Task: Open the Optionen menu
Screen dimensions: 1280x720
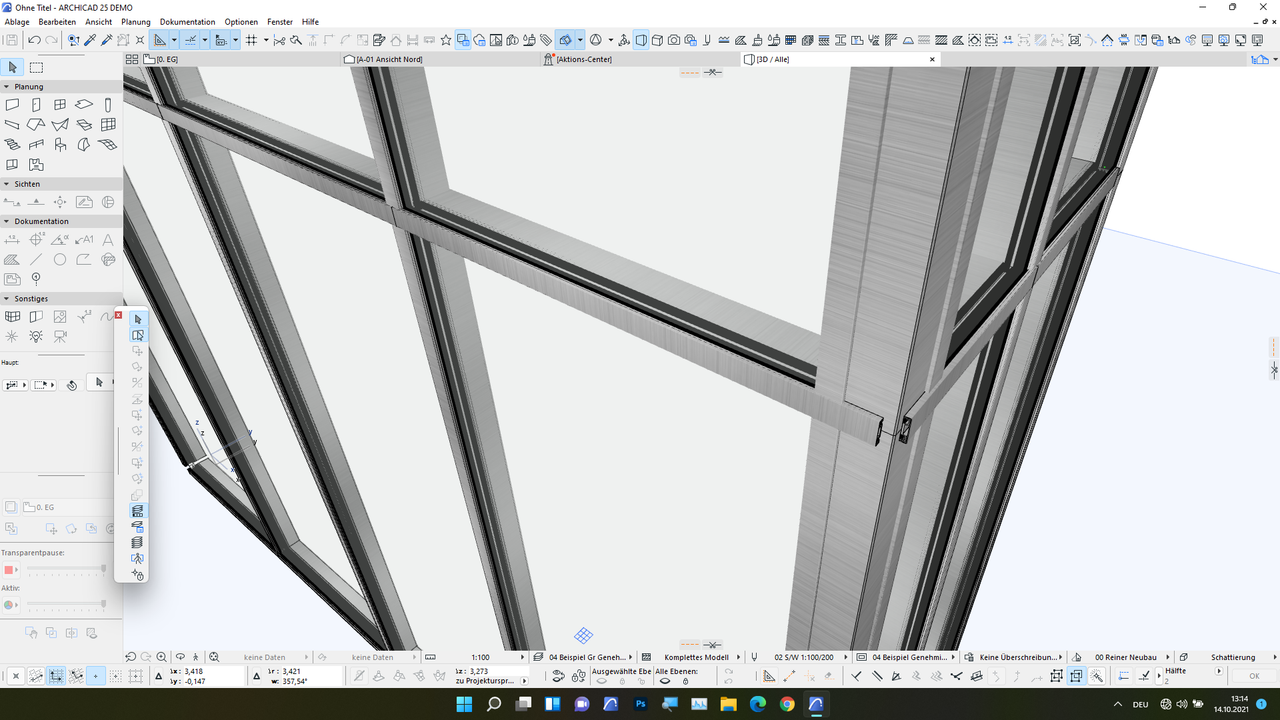Action: click(240, 21)
